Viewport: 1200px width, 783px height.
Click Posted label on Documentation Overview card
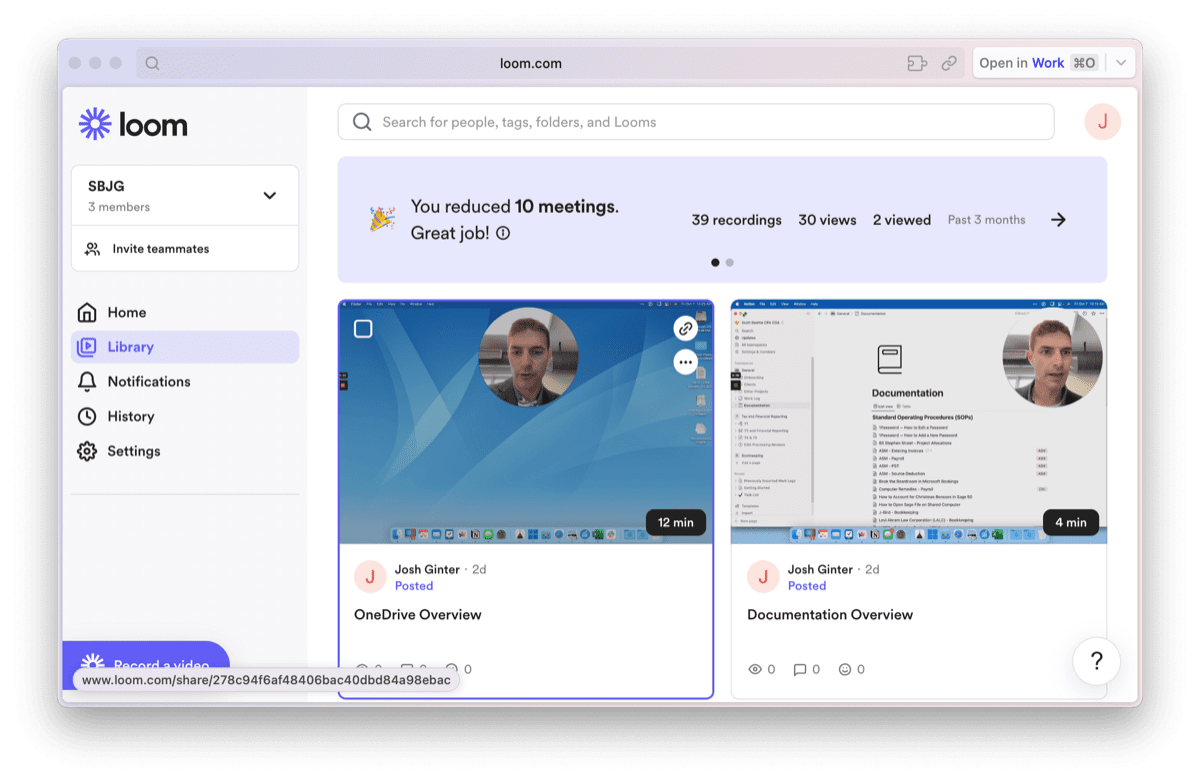(807, 586)
